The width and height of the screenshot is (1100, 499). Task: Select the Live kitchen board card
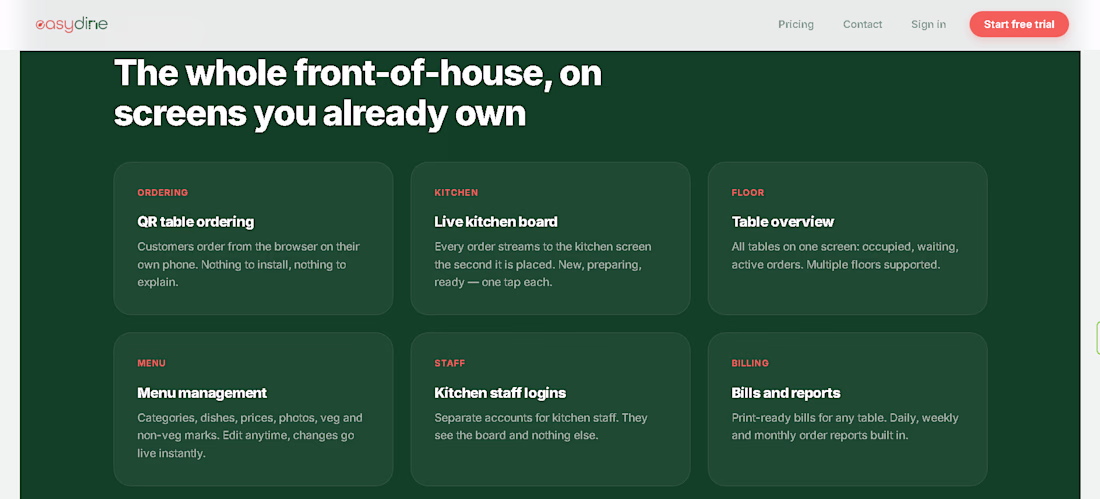(x=550, y=239)
